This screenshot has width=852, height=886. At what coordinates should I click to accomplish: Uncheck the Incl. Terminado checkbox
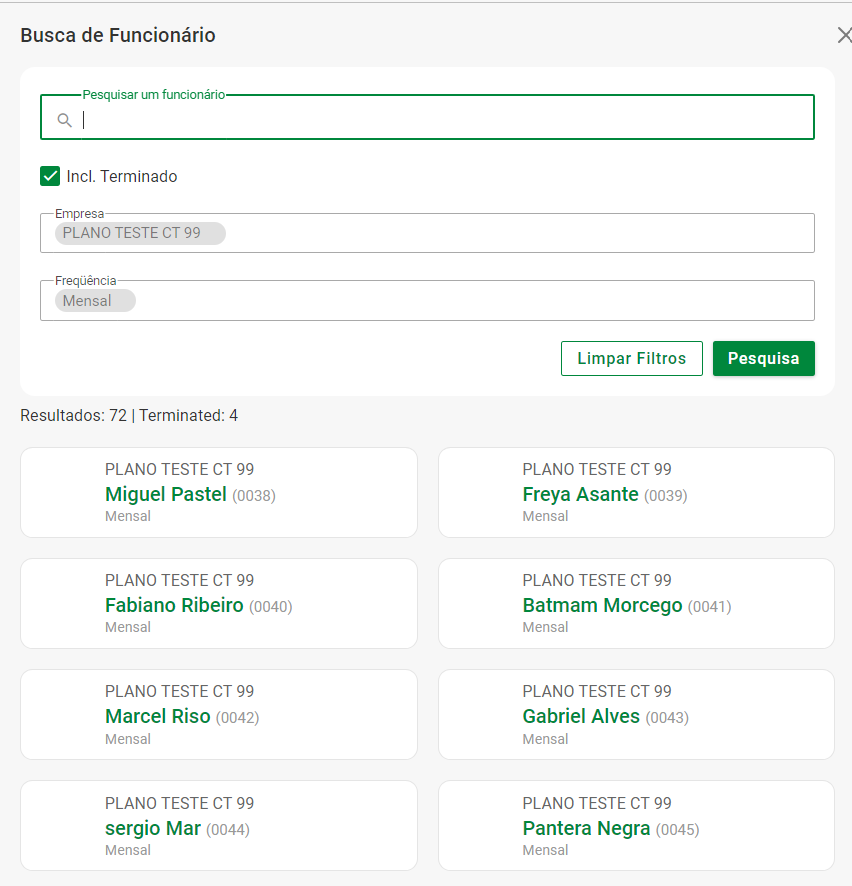(x=50, y=176)
